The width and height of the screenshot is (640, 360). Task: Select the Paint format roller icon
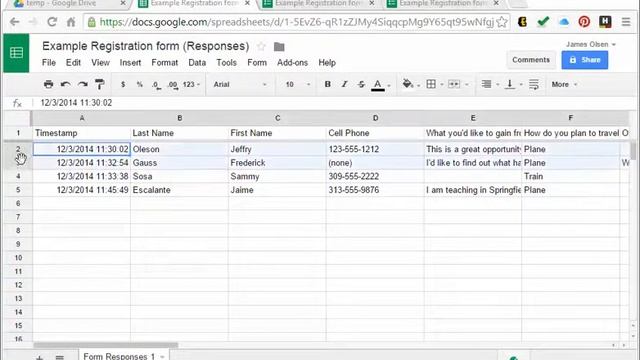pos(100,84)
